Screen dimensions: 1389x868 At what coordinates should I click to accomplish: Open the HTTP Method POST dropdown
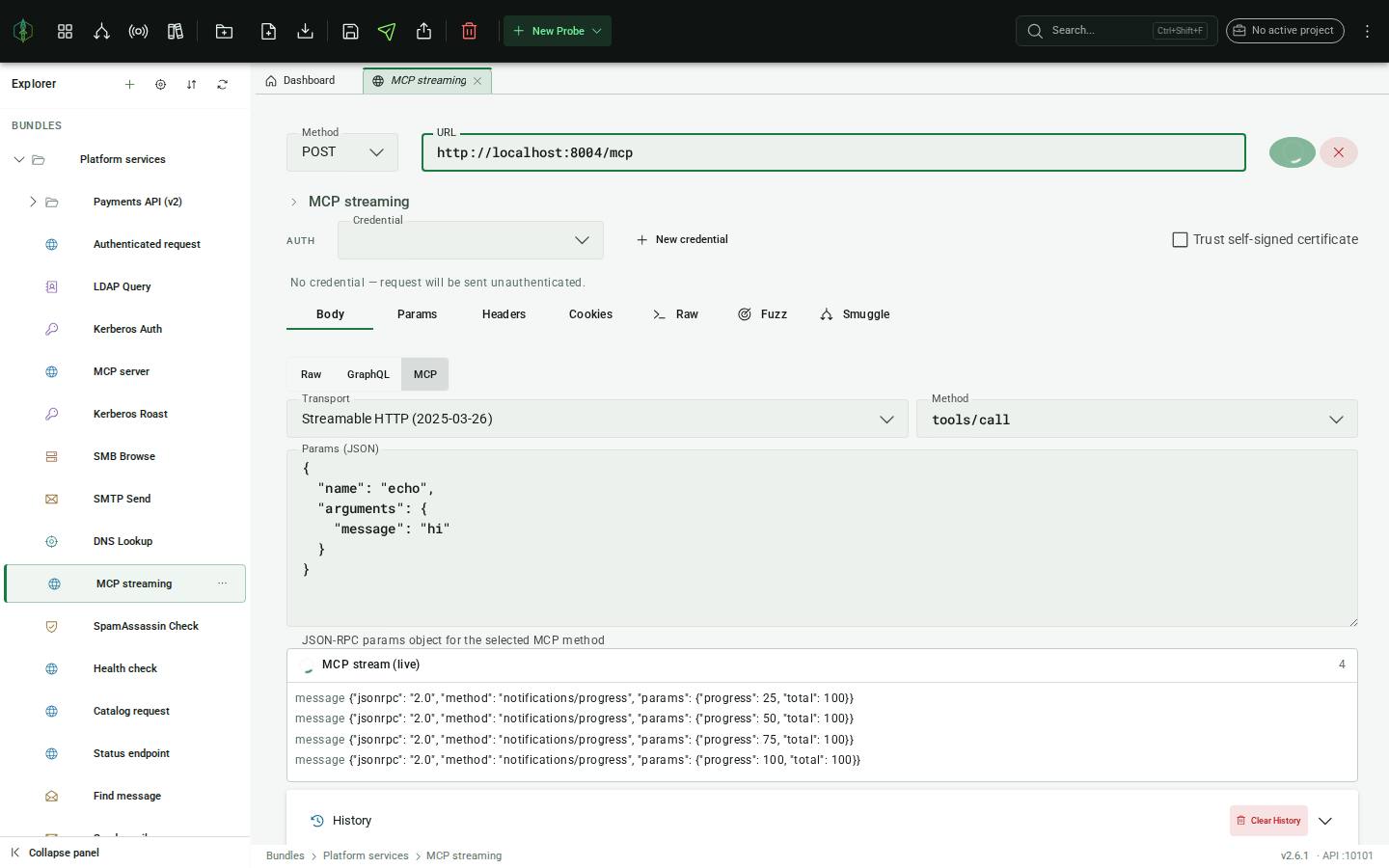click(342, 152)
